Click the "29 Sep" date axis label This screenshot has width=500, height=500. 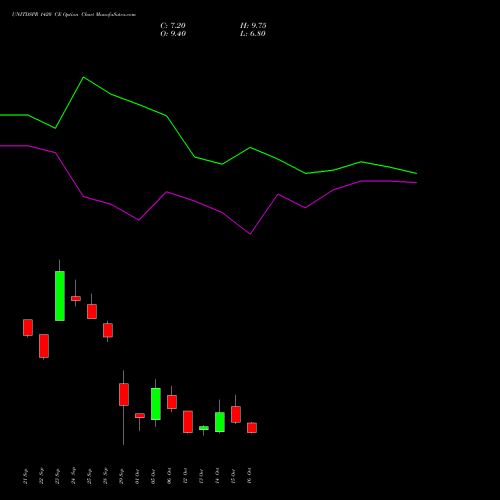(x=121, y=476)
